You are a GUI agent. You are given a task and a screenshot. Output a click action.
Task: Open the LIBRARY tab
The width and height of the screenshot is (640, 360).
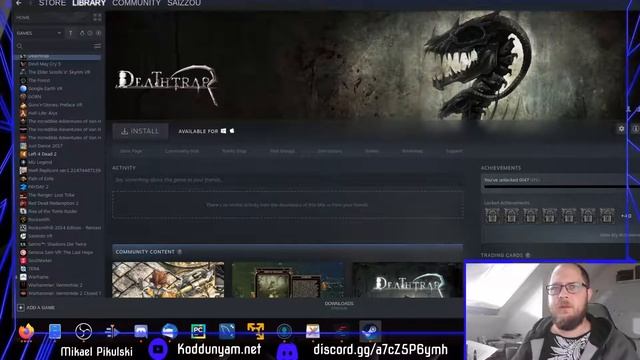[89, 3]
